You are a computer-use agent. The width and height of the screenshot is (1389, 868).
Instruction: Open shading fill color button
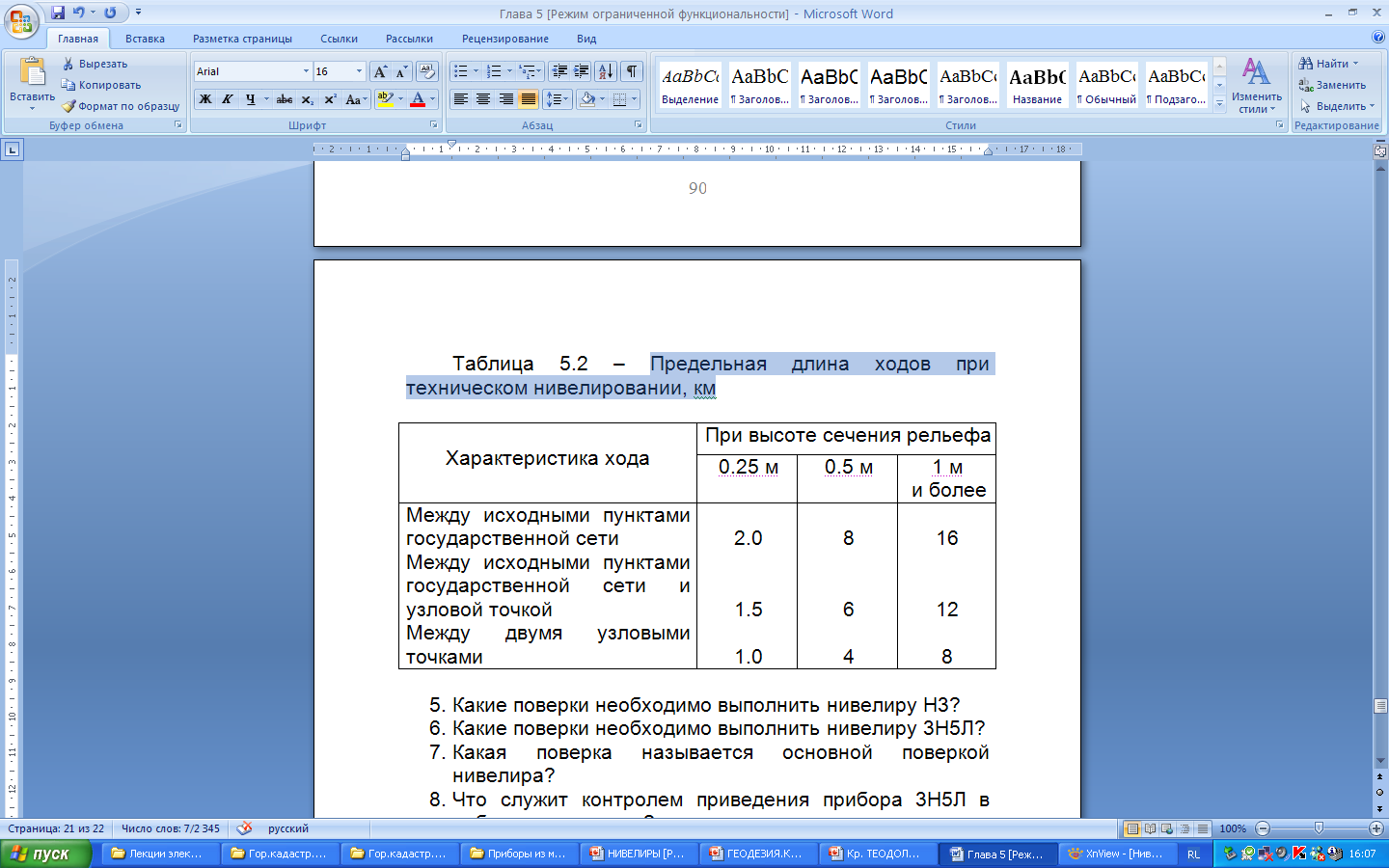pyautogui.click(x=587, y=99)
